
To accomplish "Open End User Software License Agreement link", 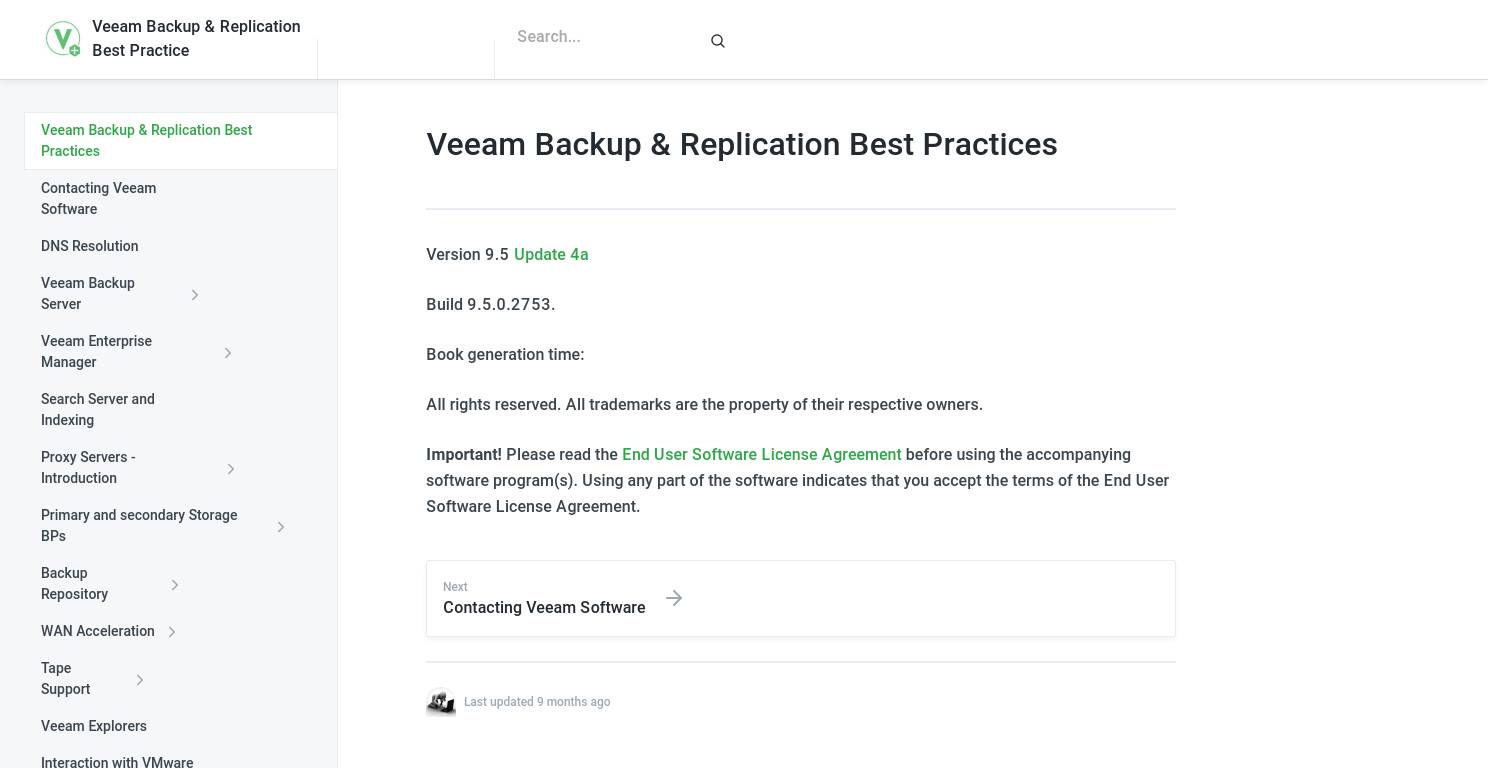I will [761, 454].
